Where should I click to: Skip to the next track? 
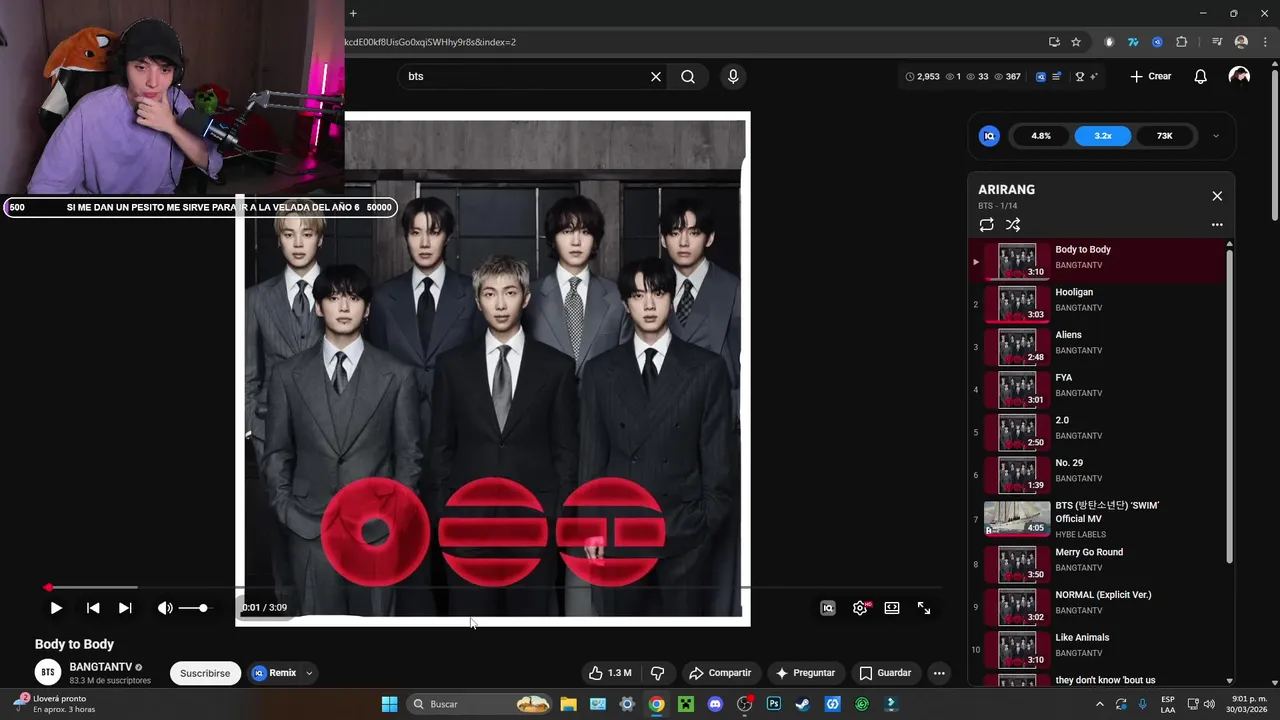pos(125,608)
